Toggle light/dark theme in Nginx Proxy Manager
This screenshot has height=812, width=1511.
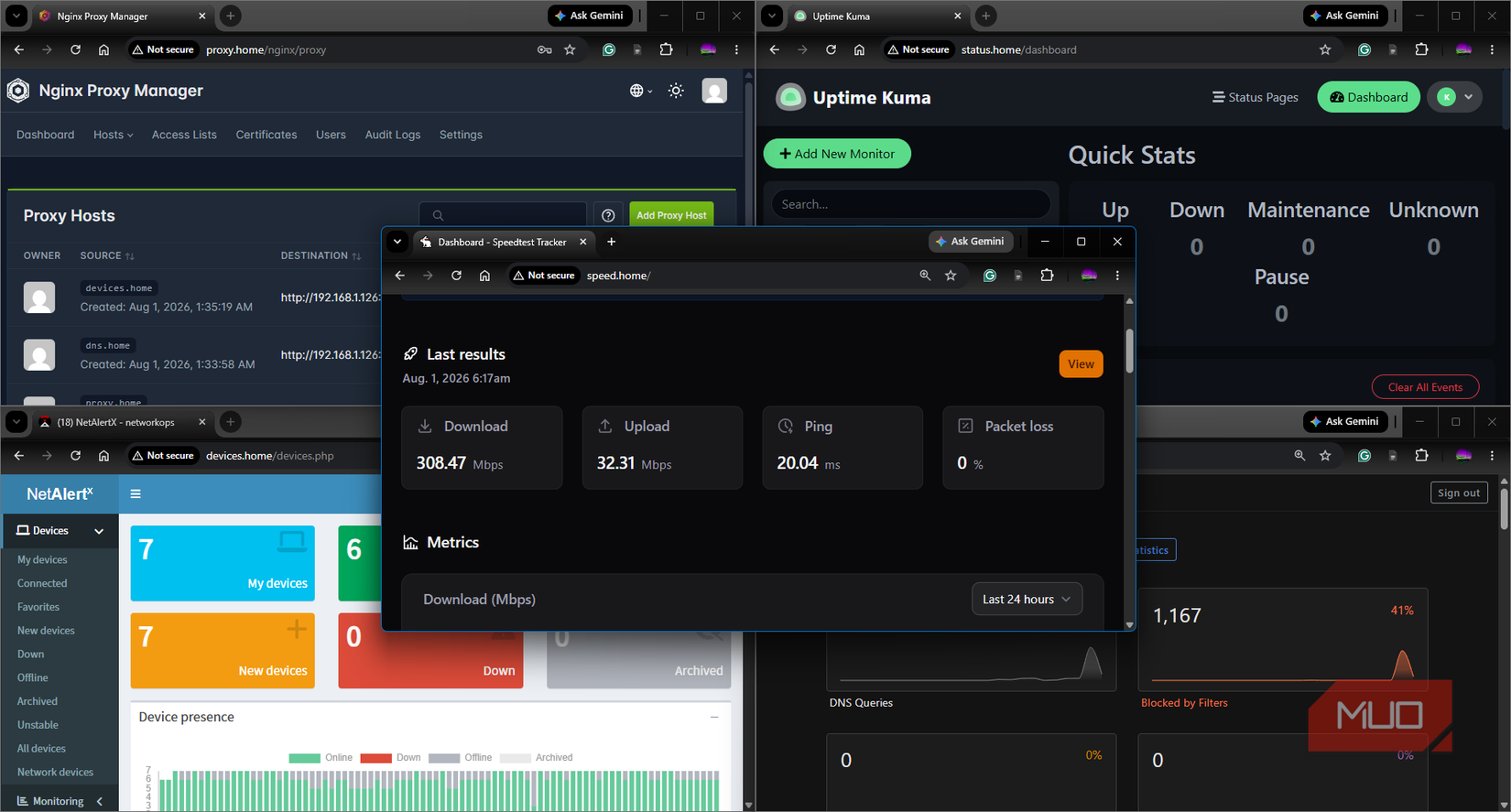click(676, 91)
